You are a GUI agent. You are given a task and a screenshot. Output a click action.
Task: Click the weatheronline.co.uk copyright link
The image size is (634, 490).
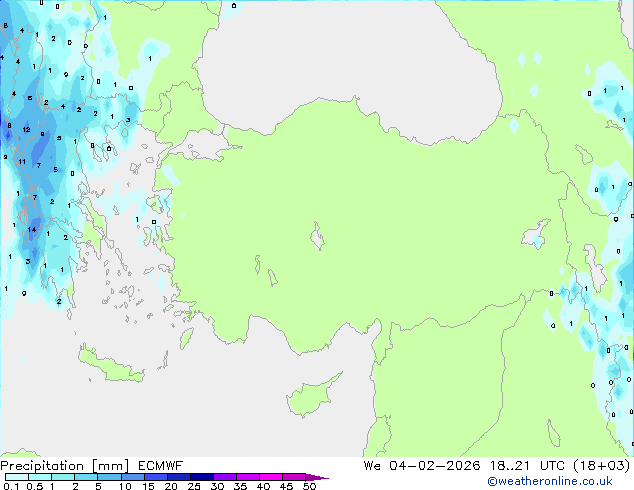[550, 481]
